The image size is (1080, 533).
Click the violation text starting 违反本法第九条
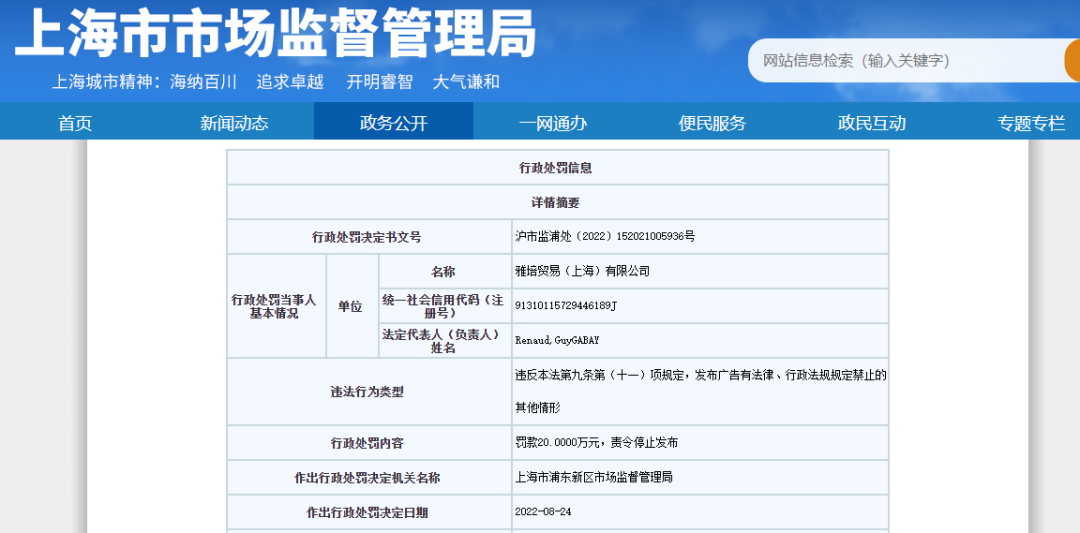[x=700, y=391]
